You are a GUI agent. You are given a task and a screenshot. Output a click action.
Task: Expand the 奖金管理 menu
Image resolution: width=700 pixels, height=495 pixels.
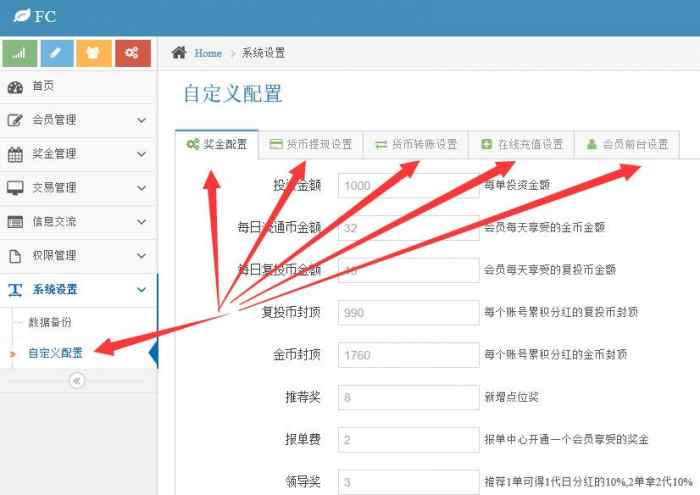(x=78, y=154)
